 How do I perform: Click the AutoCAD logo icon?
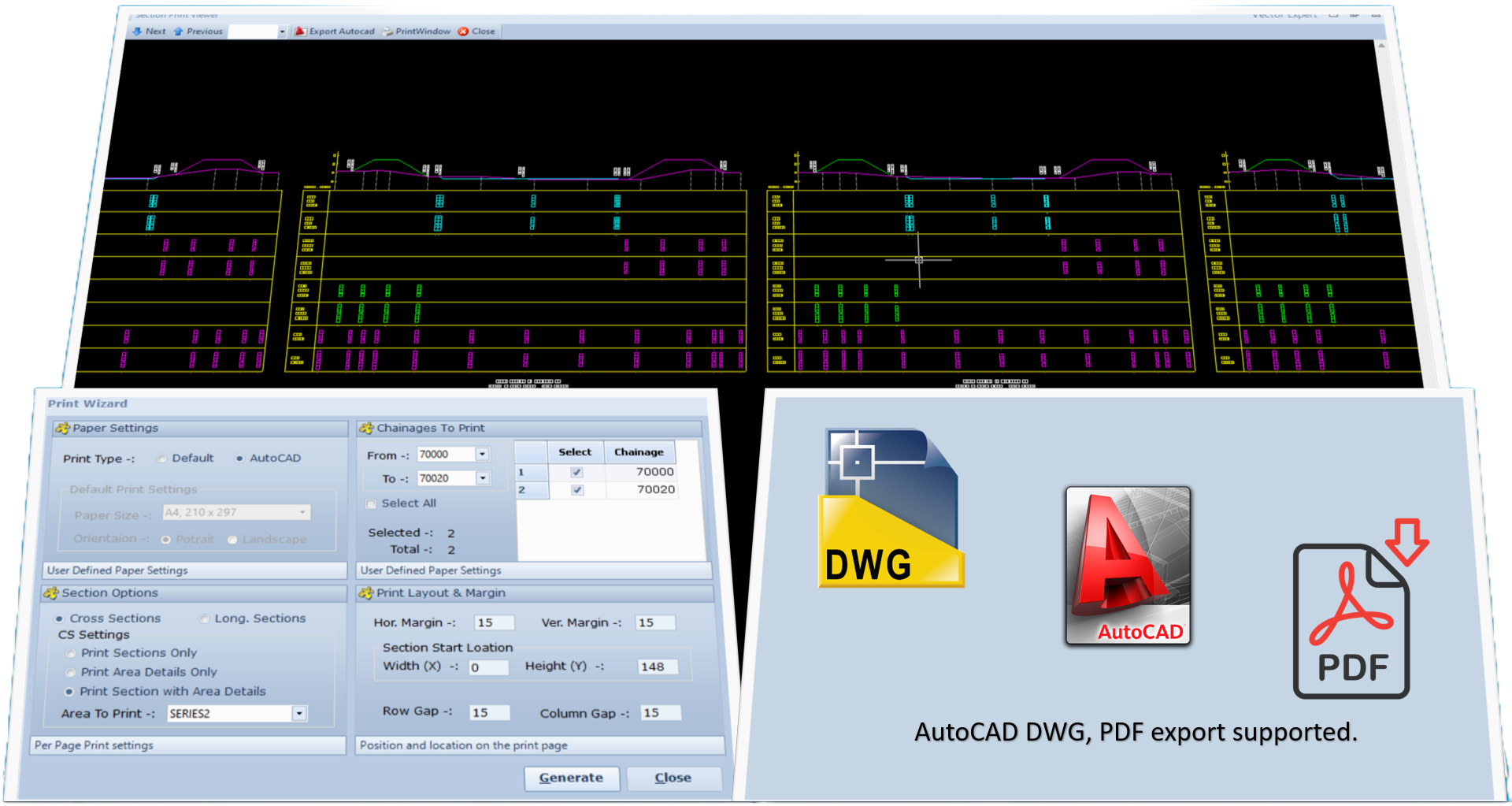1128,566
